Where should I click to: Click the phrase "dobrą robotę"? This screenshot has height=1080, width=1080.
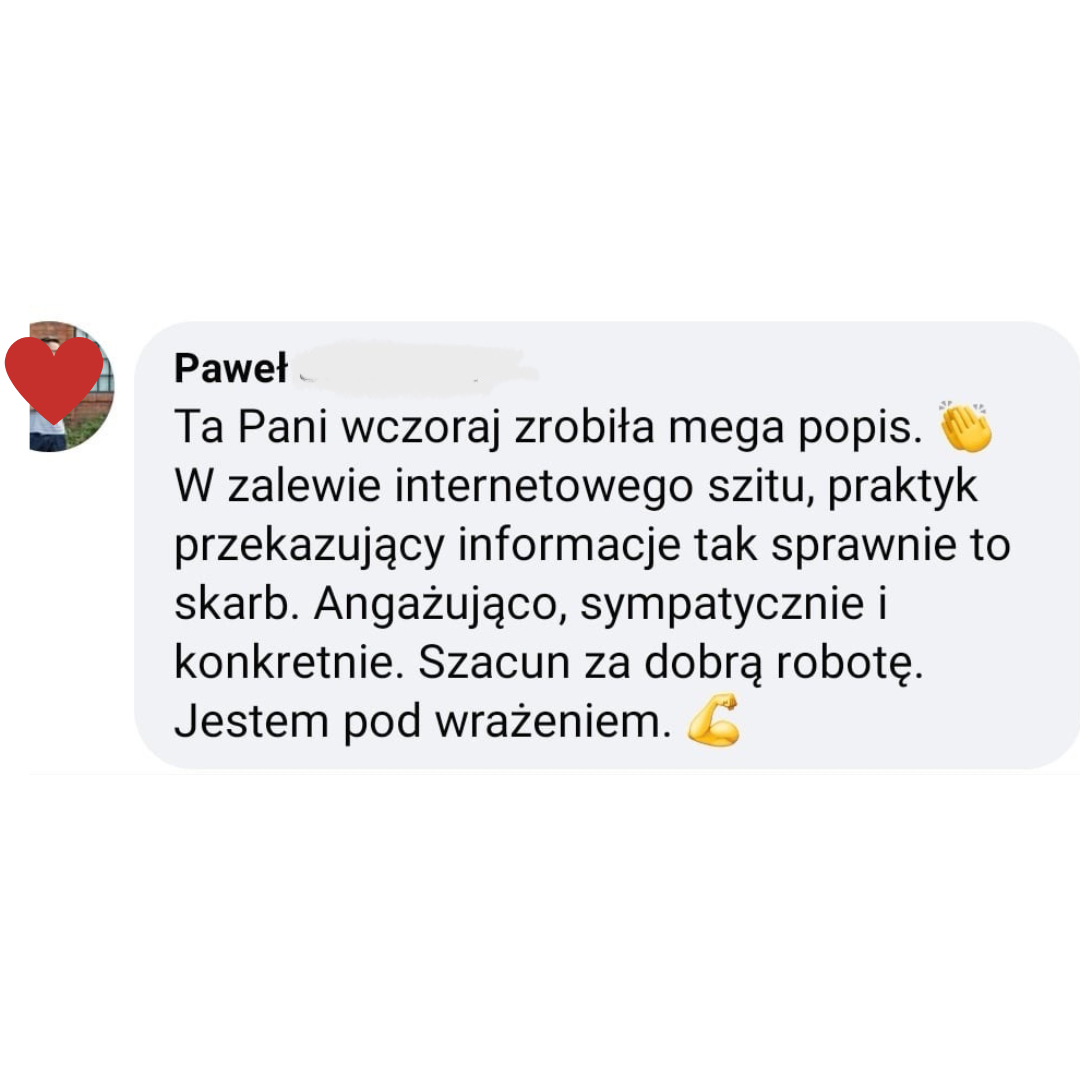(783, 664)
